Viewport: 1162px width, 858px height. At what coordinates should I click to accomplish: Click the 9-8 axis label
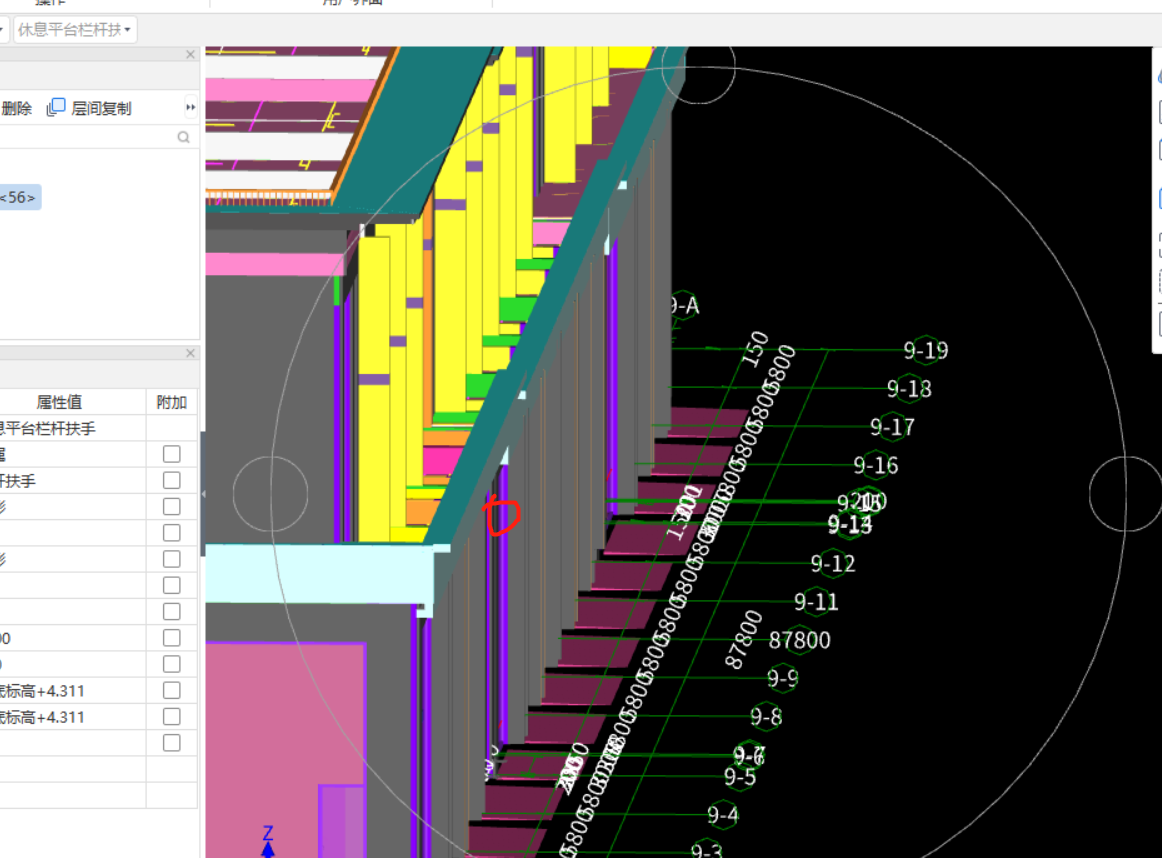click(x=766, y=717)
